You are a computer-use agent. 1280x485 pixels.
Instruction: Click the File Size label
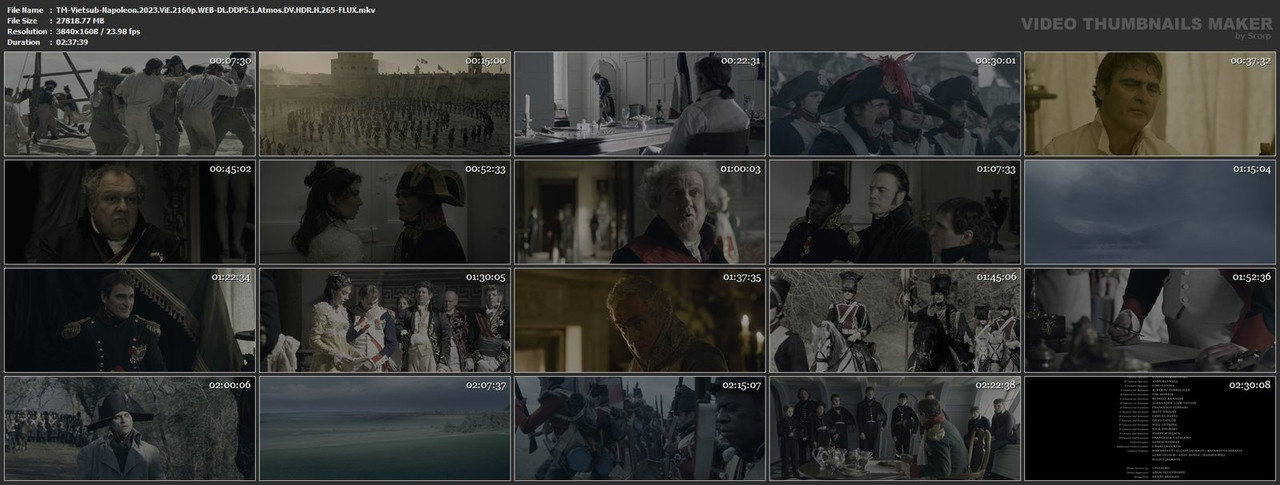coord(22,20)
